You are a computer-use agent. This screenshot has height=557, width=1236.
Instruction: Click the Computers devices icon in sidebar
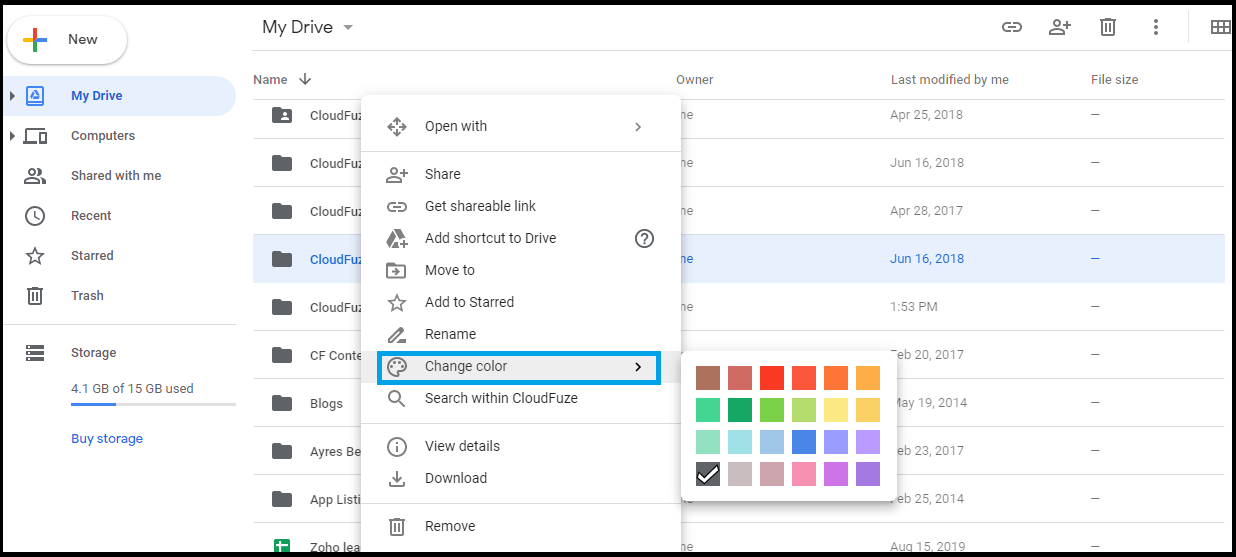[x=35, y=136]
